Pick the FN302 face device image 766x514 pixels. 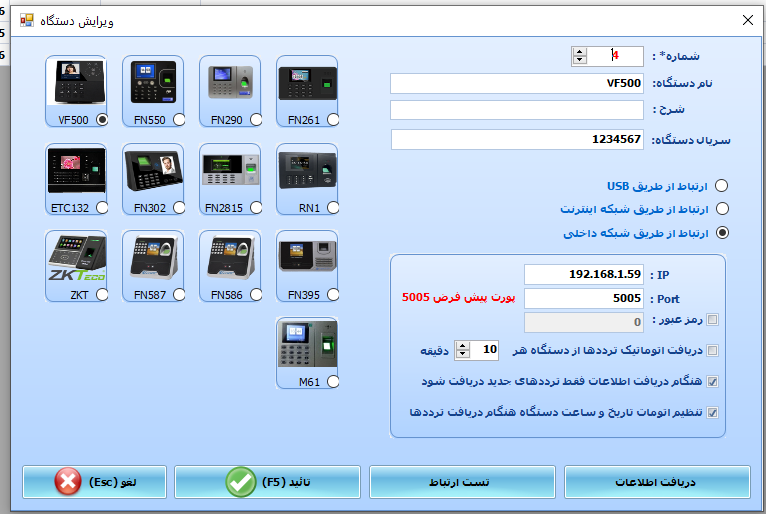point(153,171)
